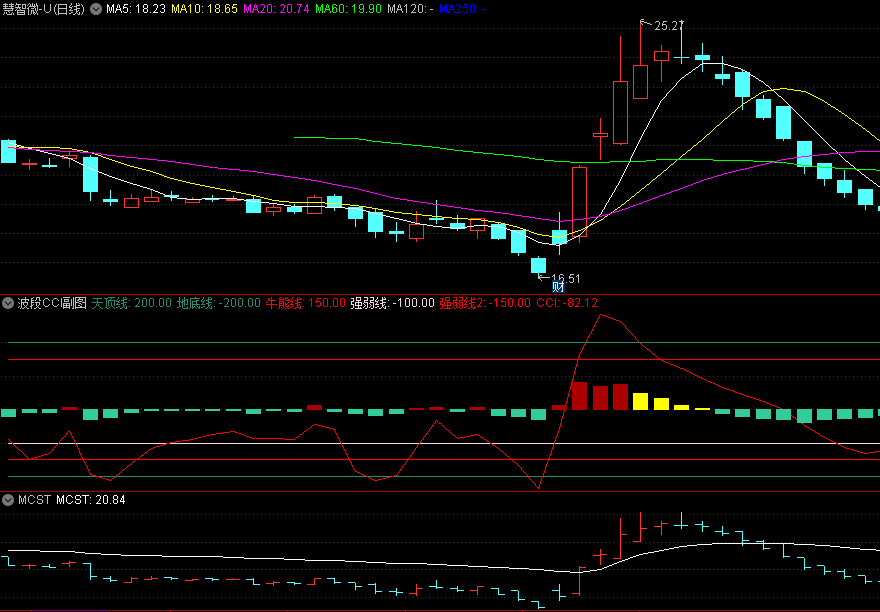
Task: Select the MCST indicator name label
Action: (34, 500)
